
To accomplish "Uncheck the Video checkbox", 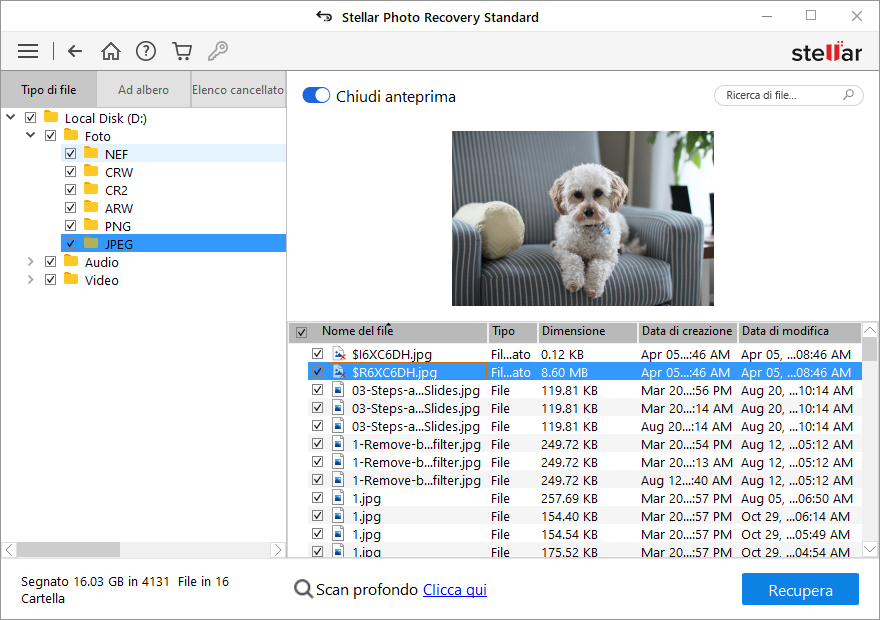I will pyautogui.click(x=51, y=279).
